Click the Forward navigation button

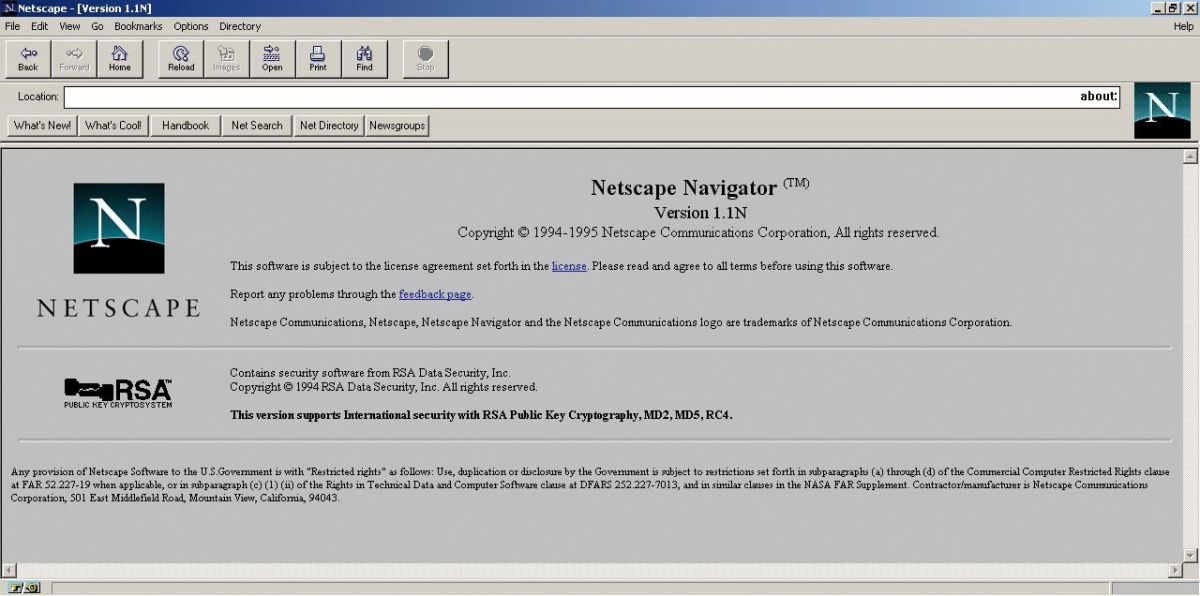74,59
